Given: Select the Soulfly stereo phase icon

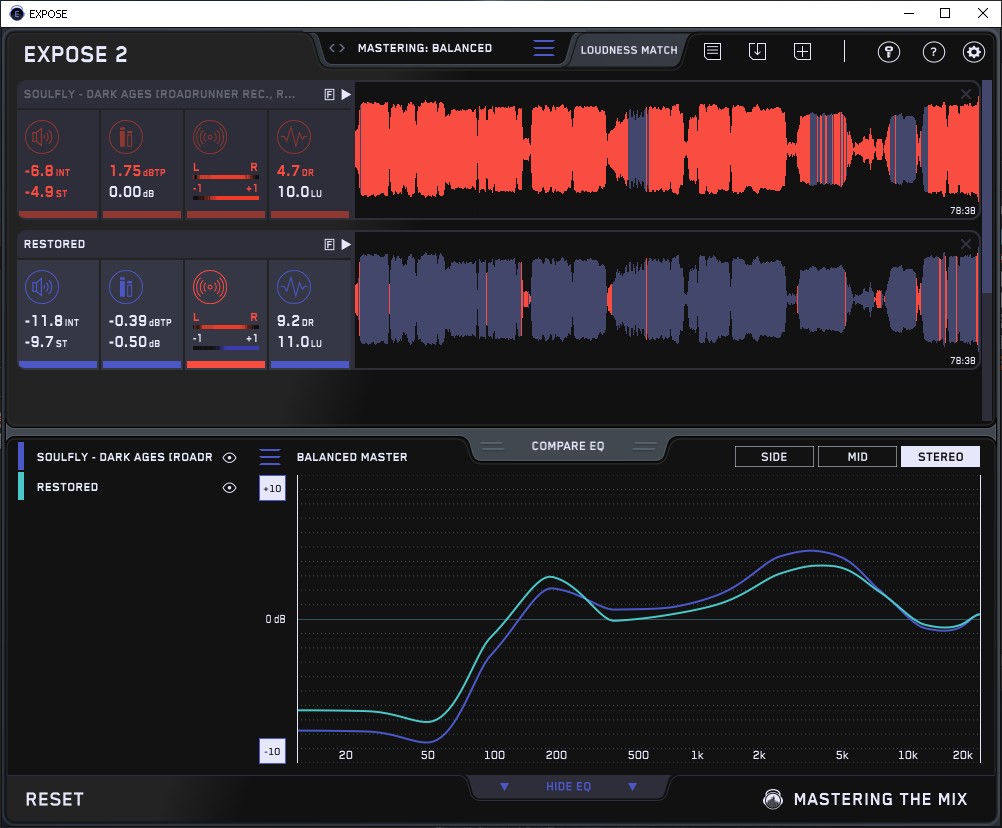Looking at the screenshot, I should (210, 137).
